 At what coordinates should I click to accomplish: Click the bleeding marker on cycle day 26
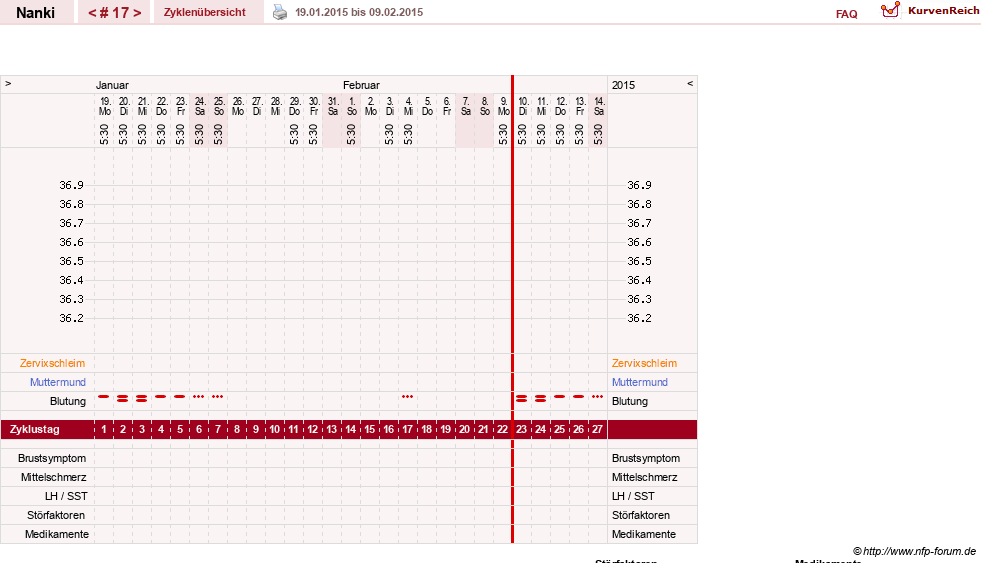579,397
